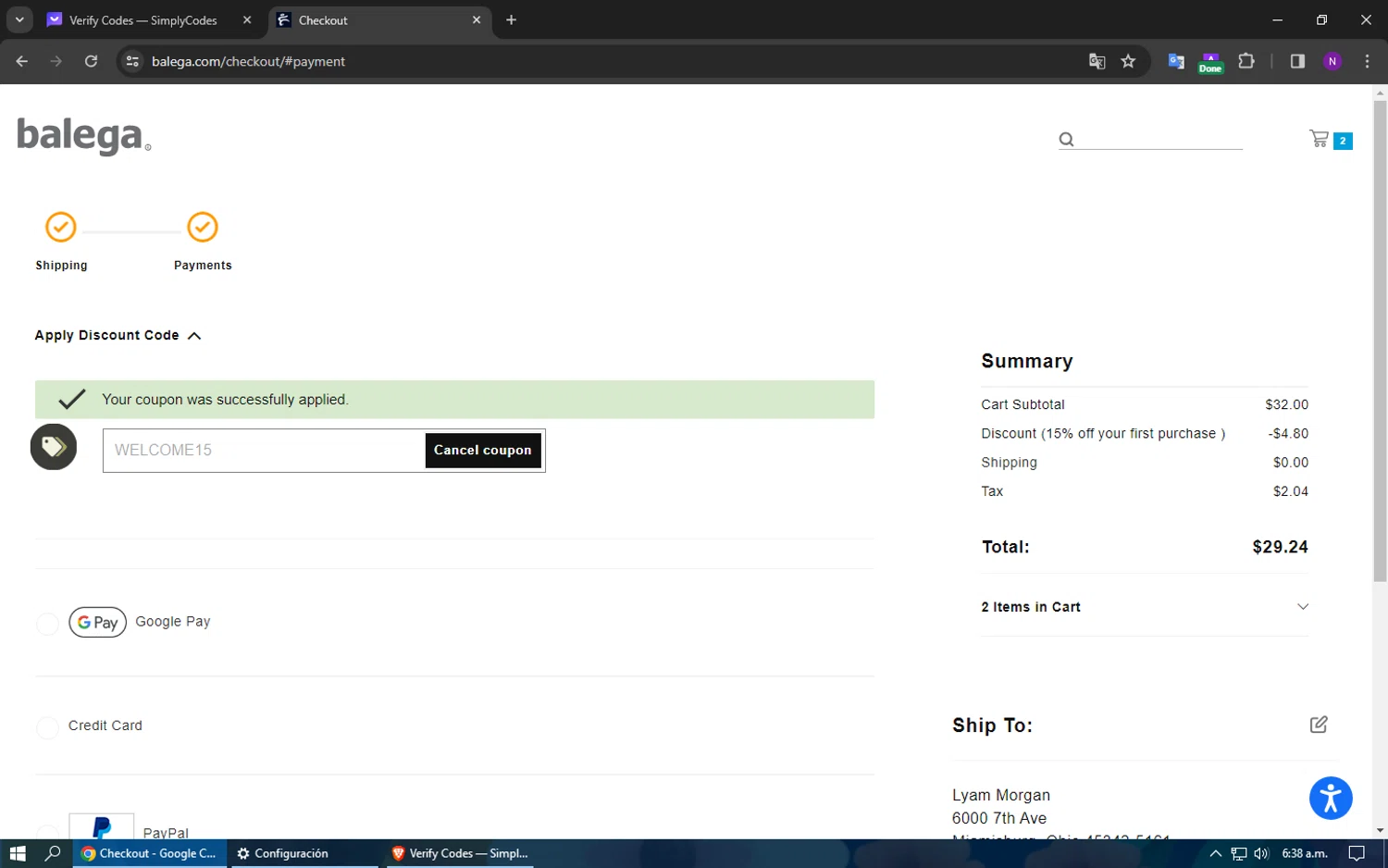Click the taskbar clock 6:38 a.m.
This screenshot has height=868, width=1388.
[1305, 853]
